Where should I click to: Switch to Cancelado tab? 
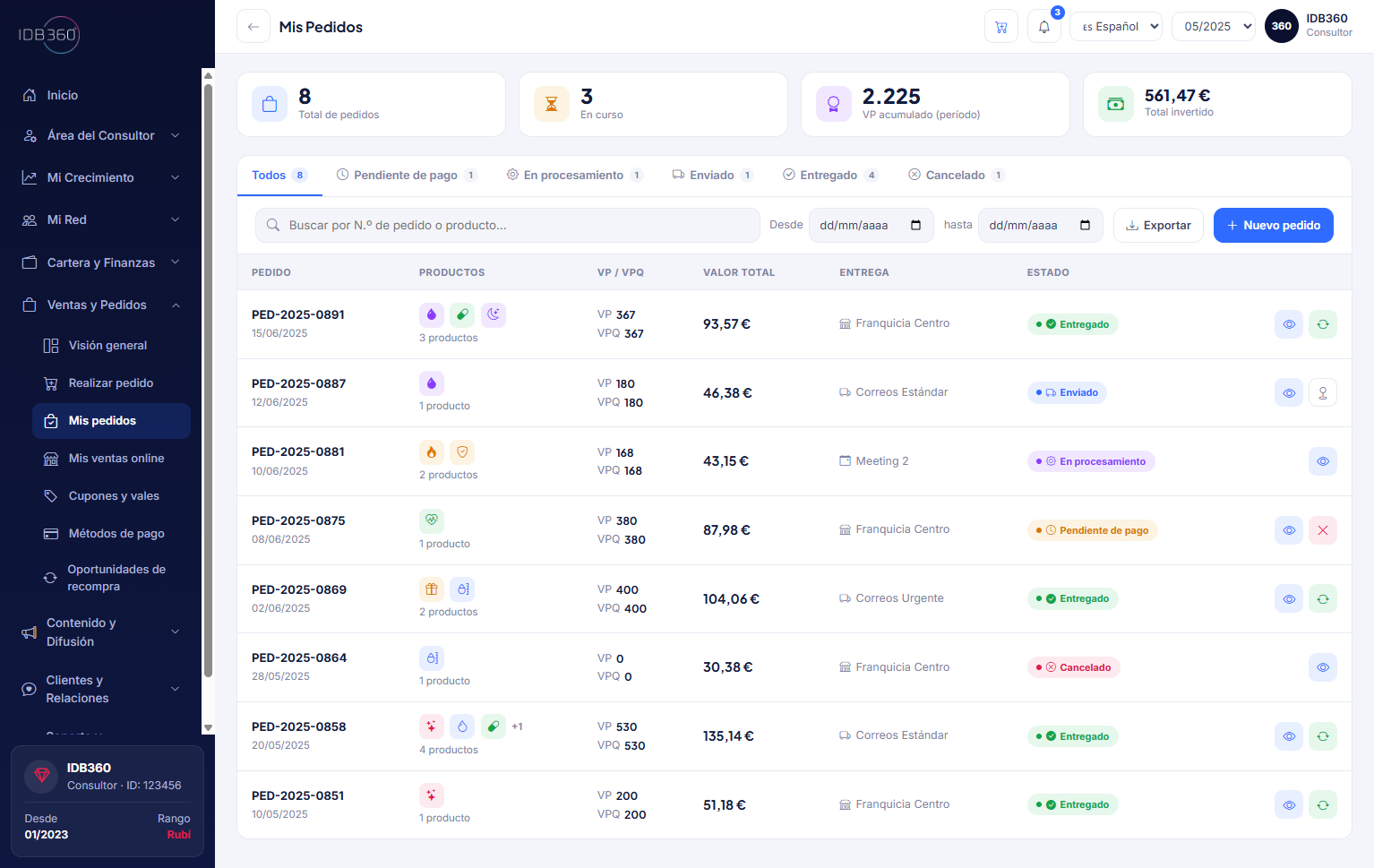pos(957,176)
